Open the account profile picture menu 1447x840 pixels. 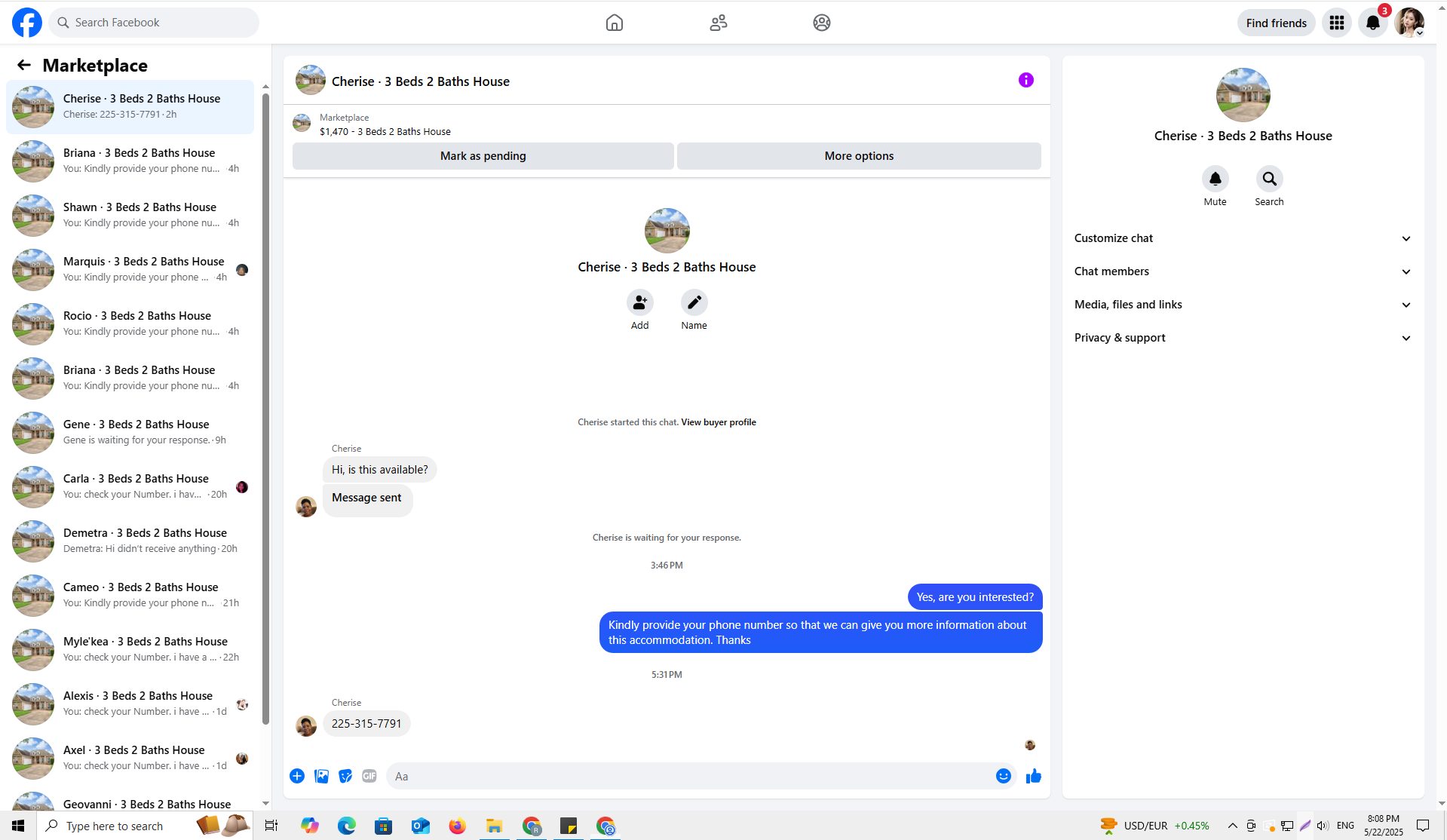point(1409,23)
